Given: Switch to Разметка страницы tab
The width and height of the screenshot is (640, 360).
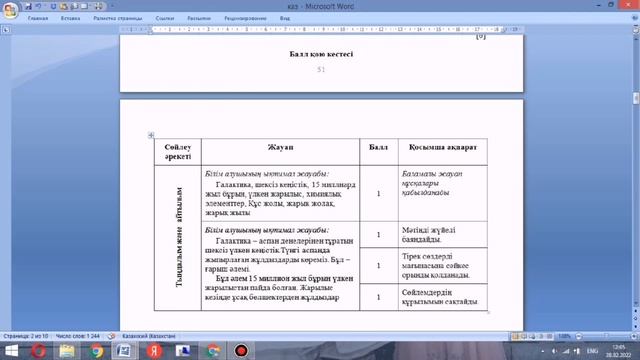Looking at the screenshot, I should 118,18.
